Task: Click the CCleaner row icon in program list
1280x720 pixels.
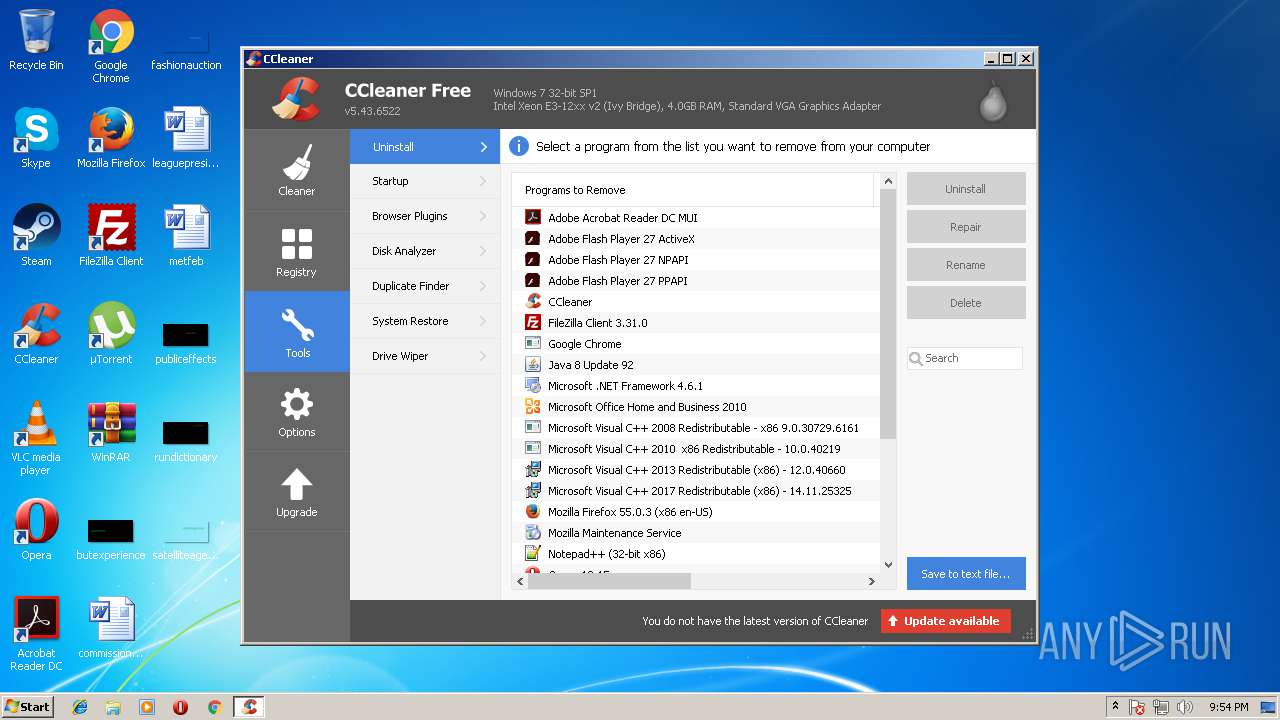Action: point(533,301)
